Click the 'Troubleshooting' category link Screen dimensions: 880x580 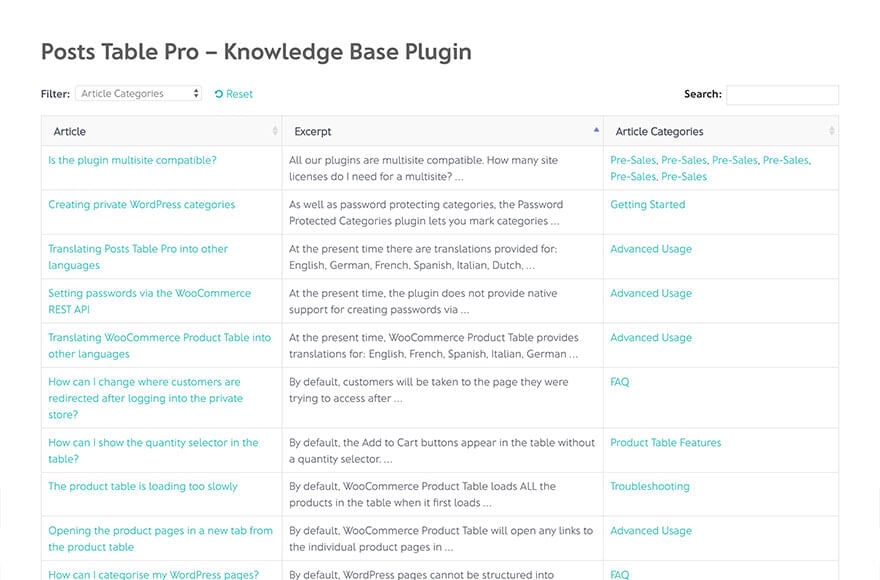coord(650,486)
